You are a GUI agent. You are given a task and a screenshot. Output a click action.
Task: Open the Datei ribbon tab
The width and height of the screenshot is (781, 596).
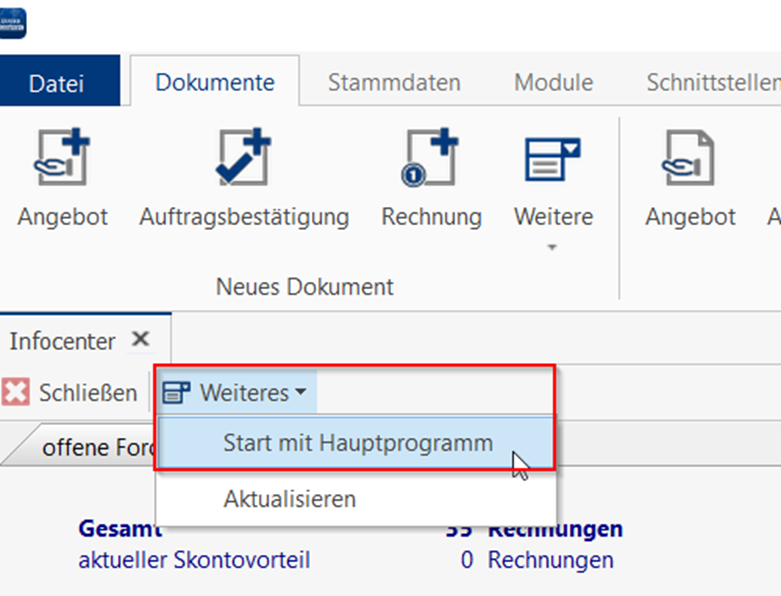[x=57, y=83]
